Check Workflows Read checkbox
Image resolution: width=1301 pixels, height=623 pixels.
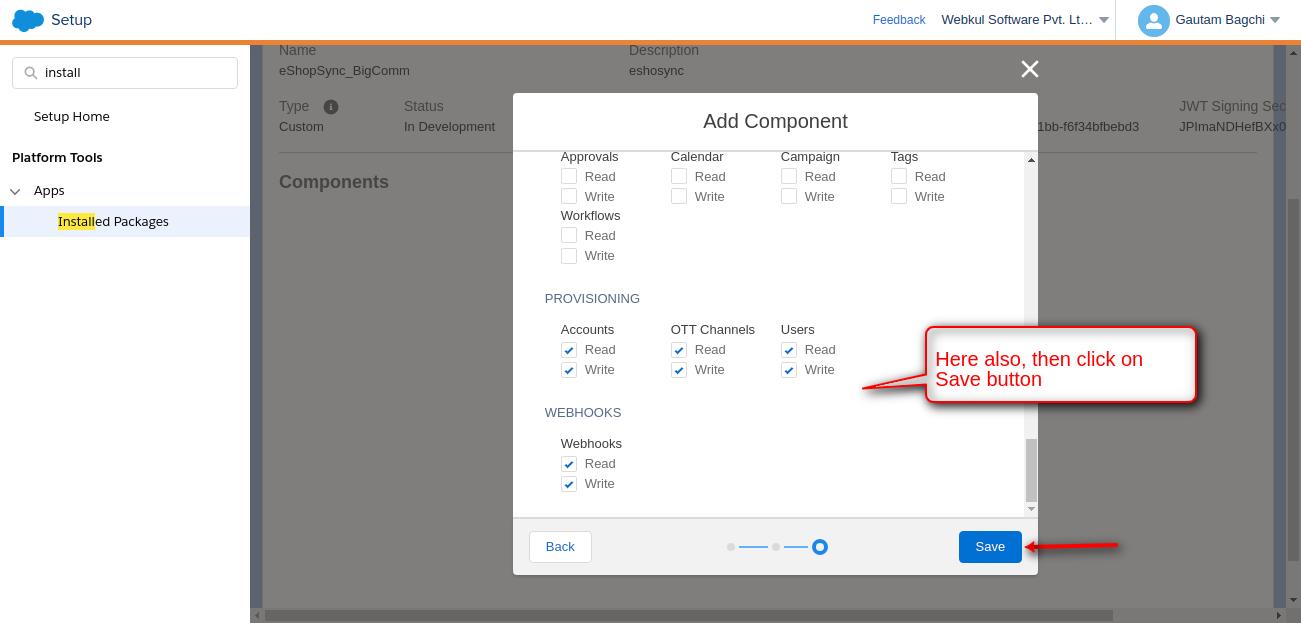click(x=569, y=236)
